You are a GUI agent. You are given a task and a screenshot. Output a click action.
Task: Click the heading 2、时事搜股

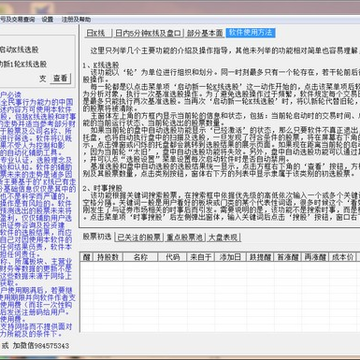[x=103, y=188]
